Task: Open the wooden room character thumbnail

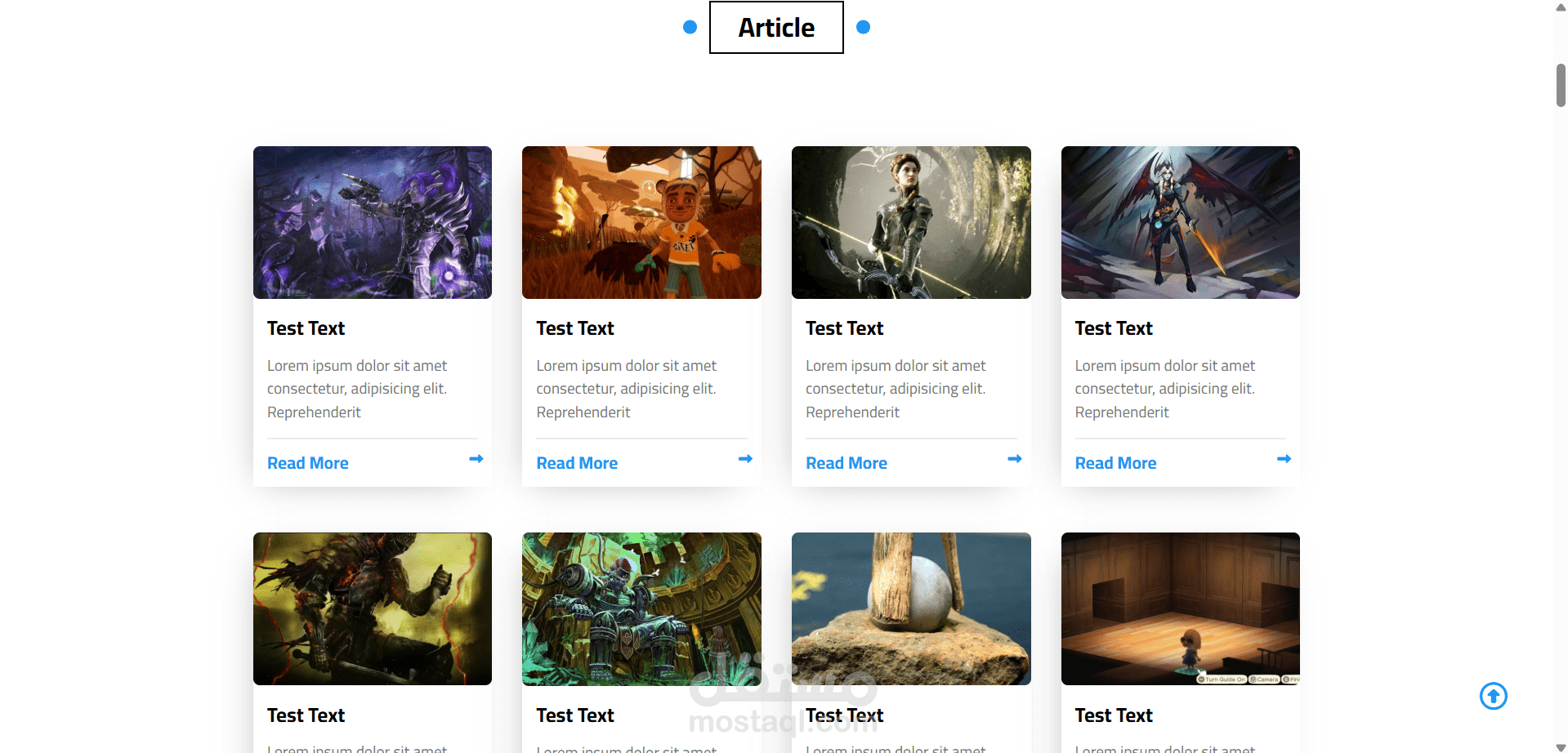Action: 1180,608
